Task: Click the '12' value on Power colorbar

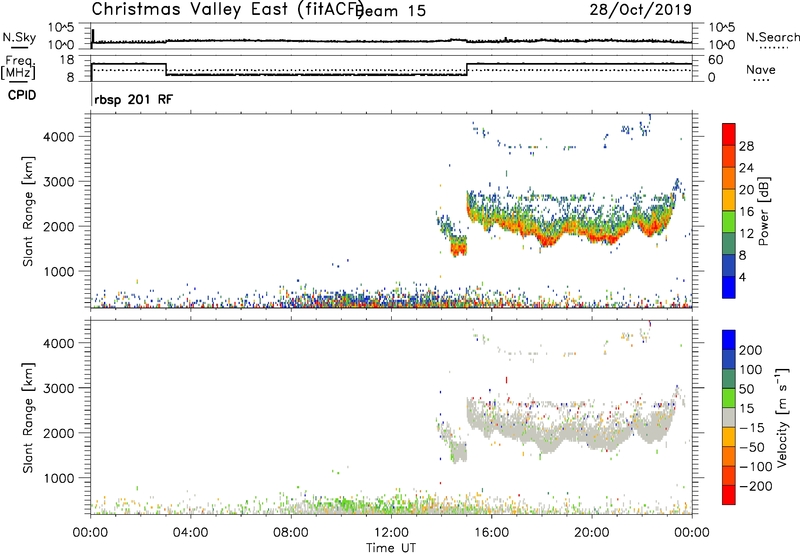Action: (746, 234)
